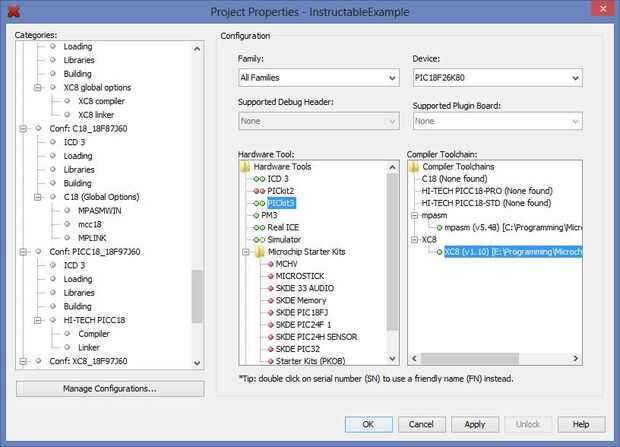Click Hardware Tool list scroll-down arrow
Viewport: 620px width, 447px height.
click(x=392, y=359)
